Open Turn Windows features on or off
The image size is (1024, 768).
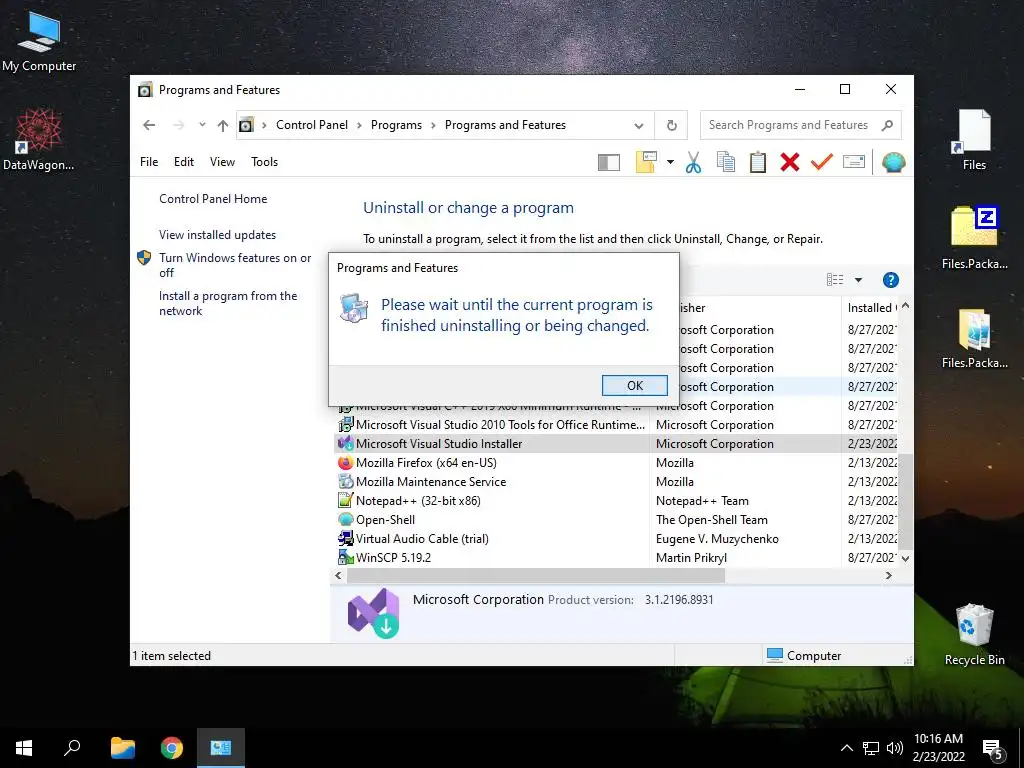click(235, 265)
